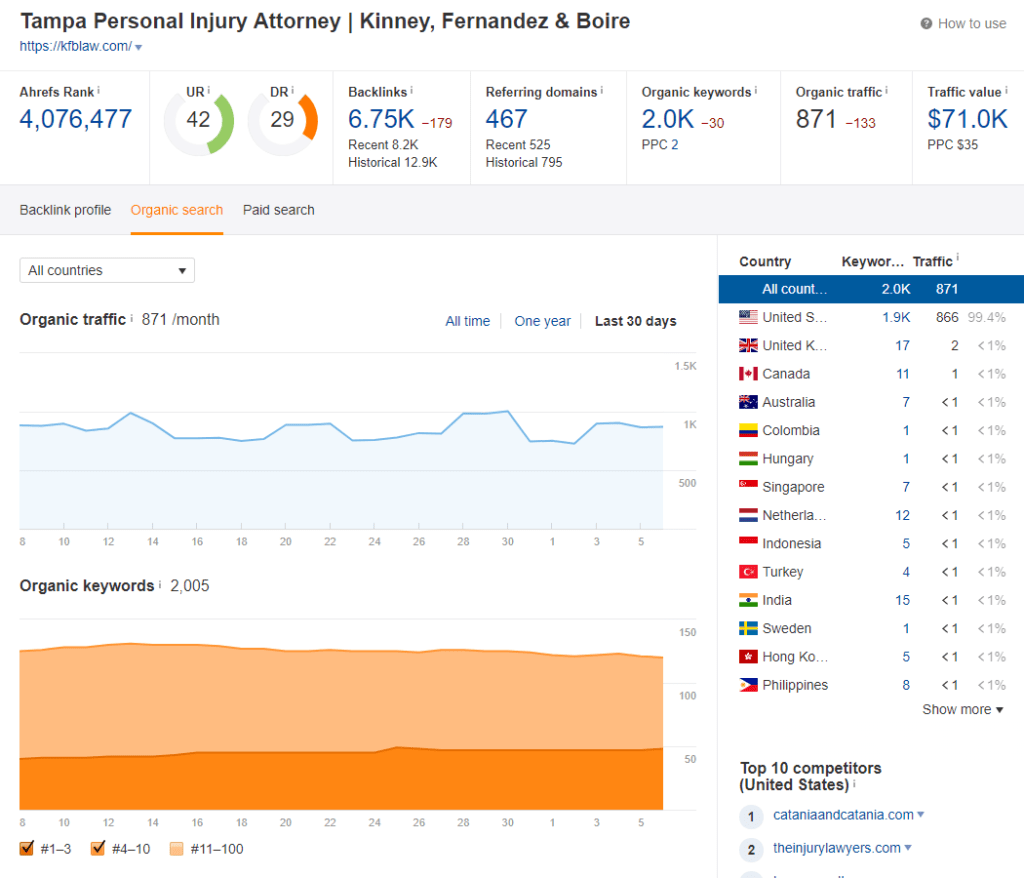Click the Organic traffic metric info icon
This screenshot has height=878, width=1024.
point(886,91)
